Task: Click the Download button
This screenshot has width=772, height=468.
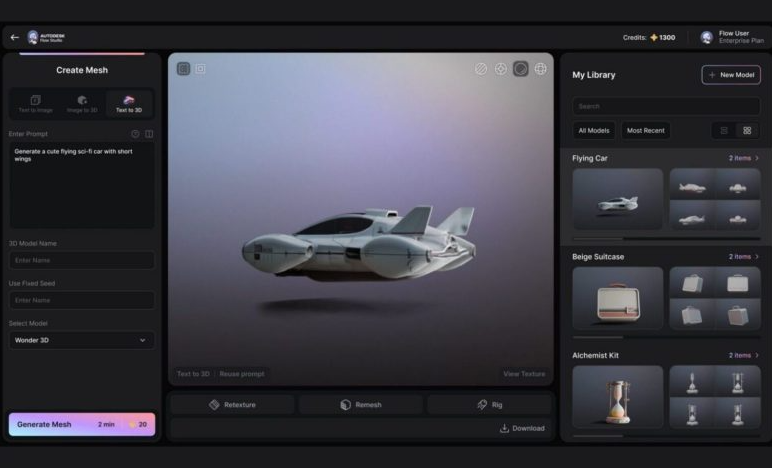Action: coord(522,428)
